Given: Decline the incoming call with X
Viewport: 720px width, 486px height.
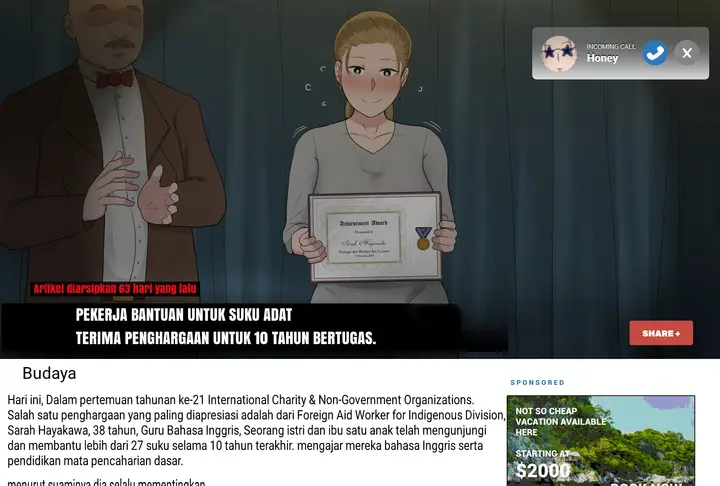Looking at the screenshot, I should (x=686, y=53).
